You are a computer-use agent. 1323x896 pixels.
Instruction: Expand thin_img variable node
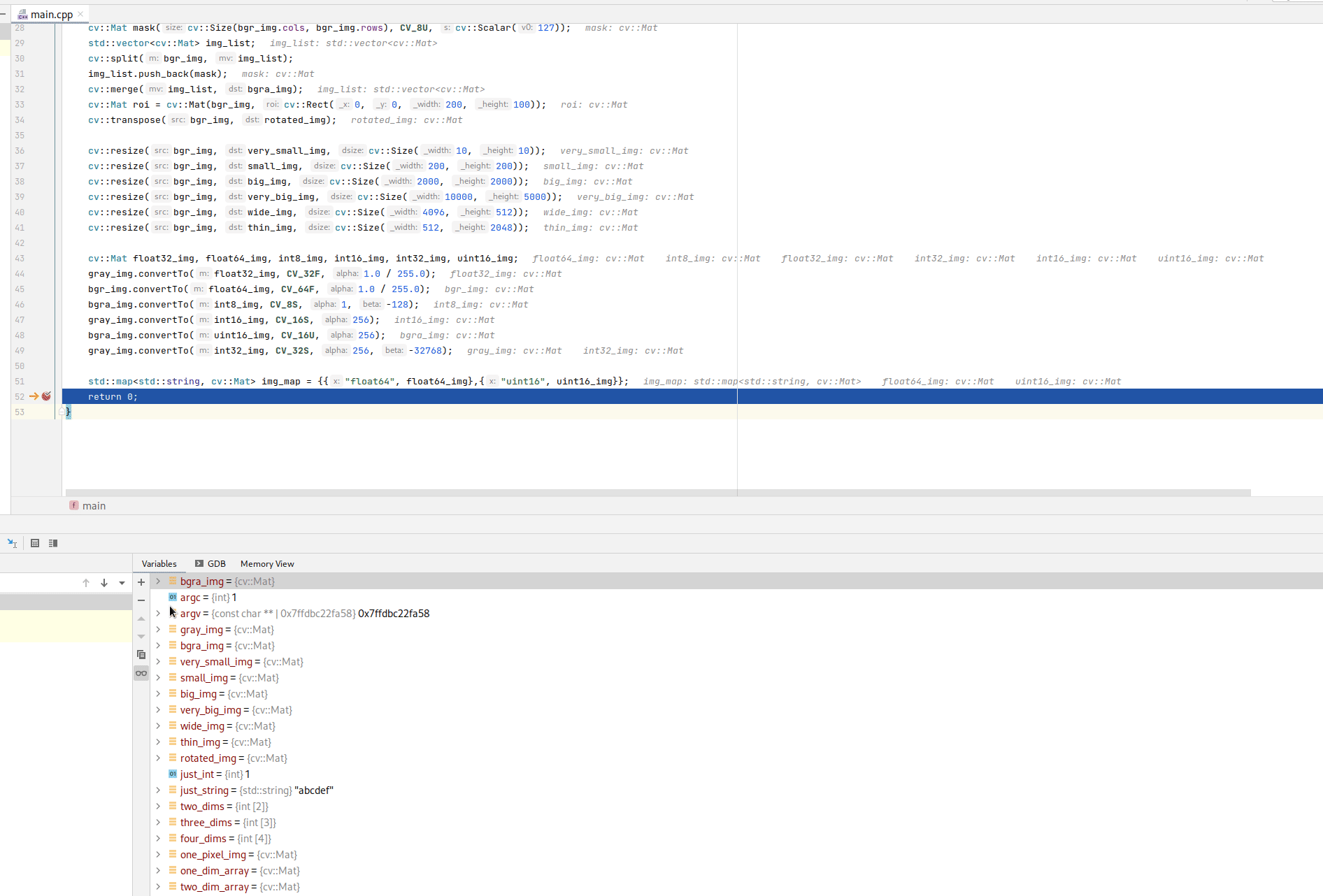click(158, 742)
